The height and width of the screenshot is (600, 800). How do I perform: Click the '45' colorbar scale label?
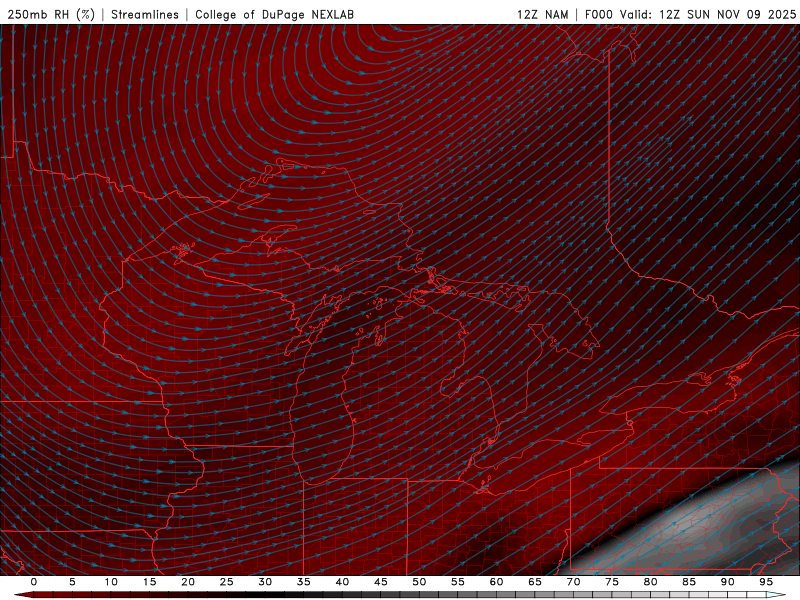tap(381, 582)
